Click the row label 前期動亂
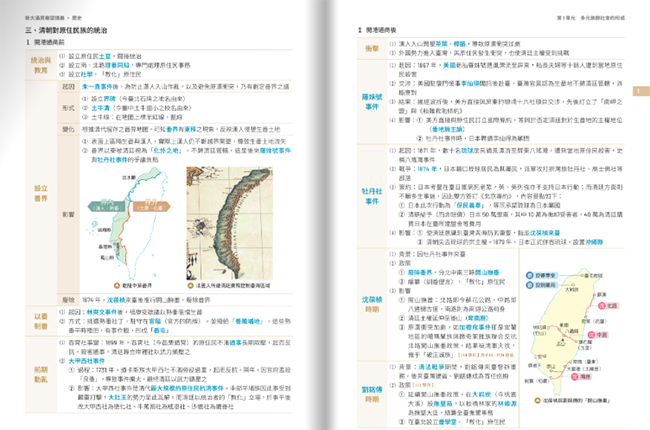650x430 pixels. [x=41, y=374]
